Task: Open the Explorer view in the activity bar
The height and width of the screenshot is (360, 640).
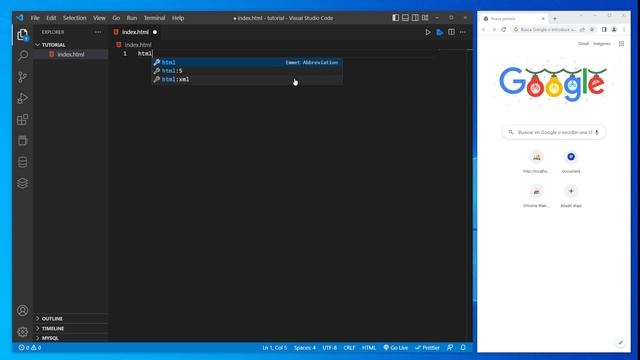Action: pyautogui.click(x=23, y=35)
